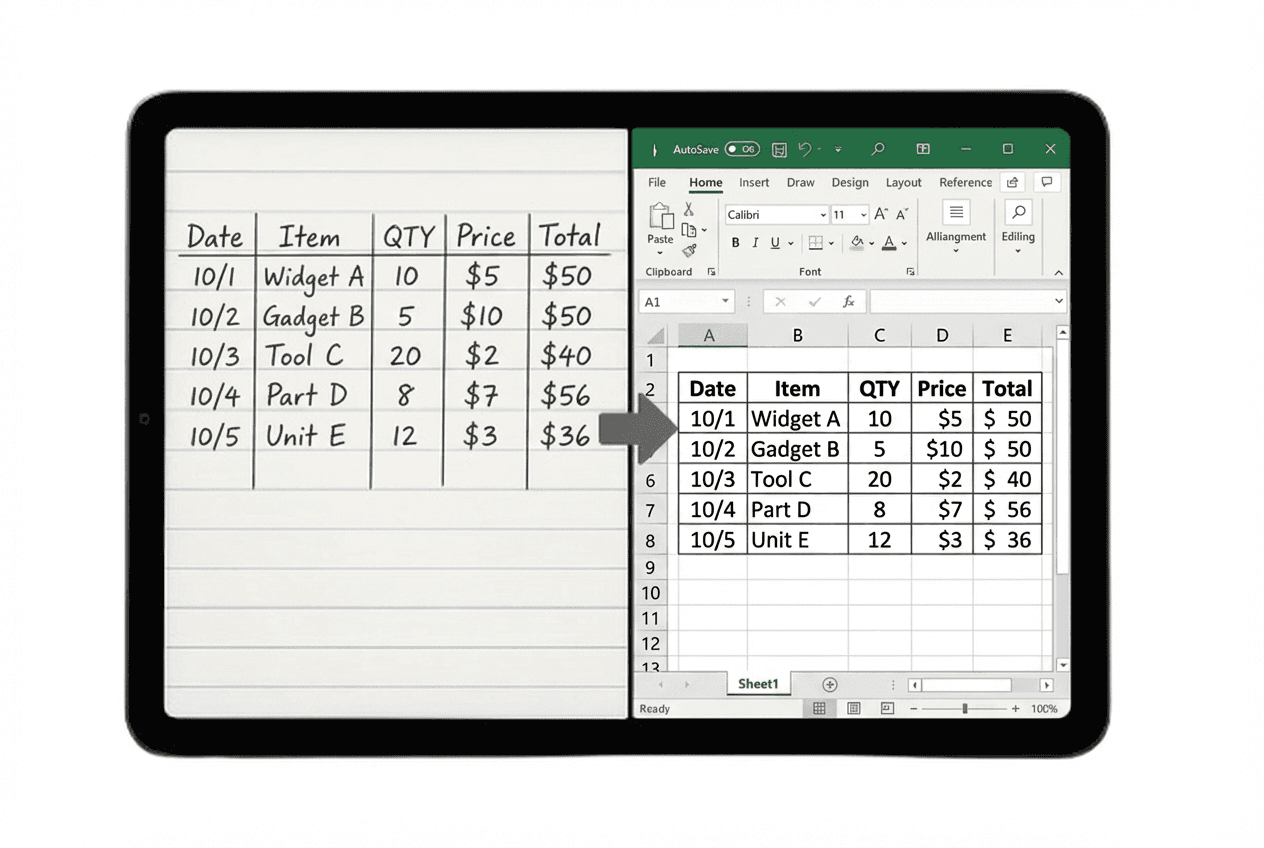The image size is (1264, 848).
Task: Click the New Sheet plus button
Action: [x=829, y=684]
